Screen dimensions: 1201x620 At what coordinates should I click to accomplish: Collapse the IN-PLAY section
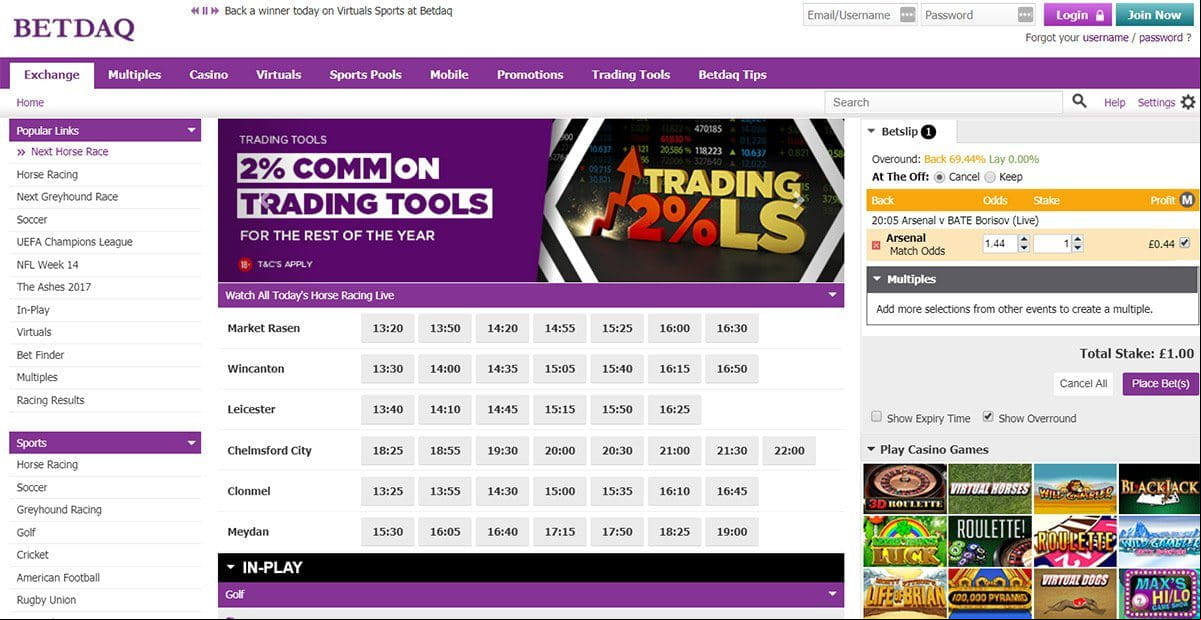click(231, 567)
